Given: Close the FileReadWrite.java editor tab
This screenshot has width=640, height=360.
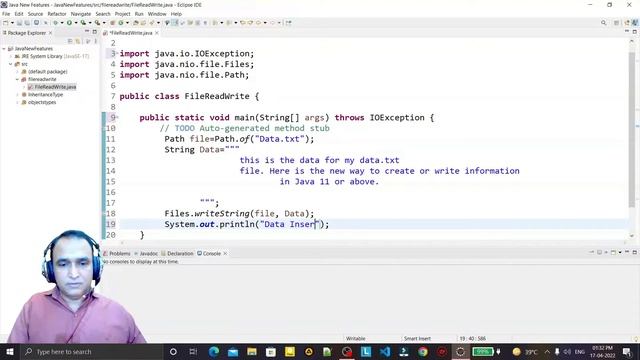Looking at the screenshot, I should coord(157,33).
